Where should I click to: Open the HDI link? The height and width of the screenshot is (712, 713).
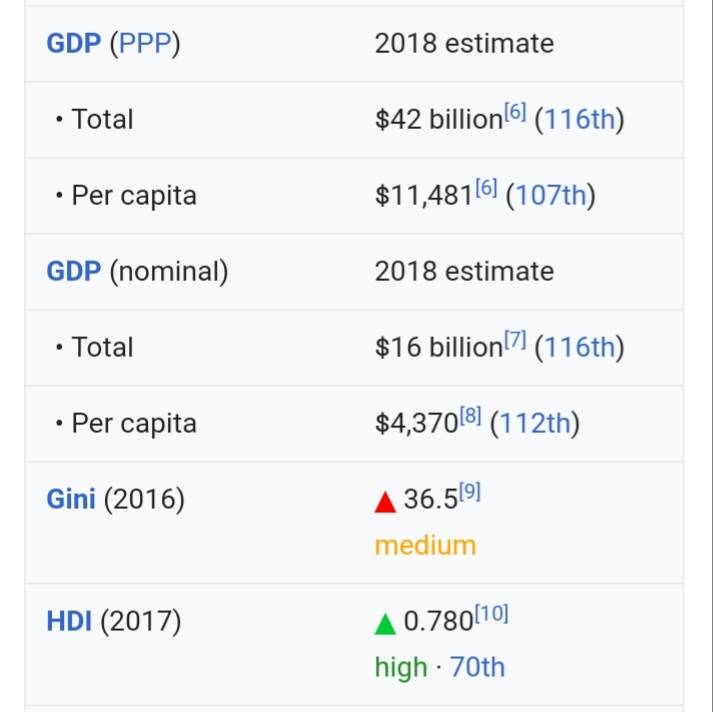tap(69, 621)
